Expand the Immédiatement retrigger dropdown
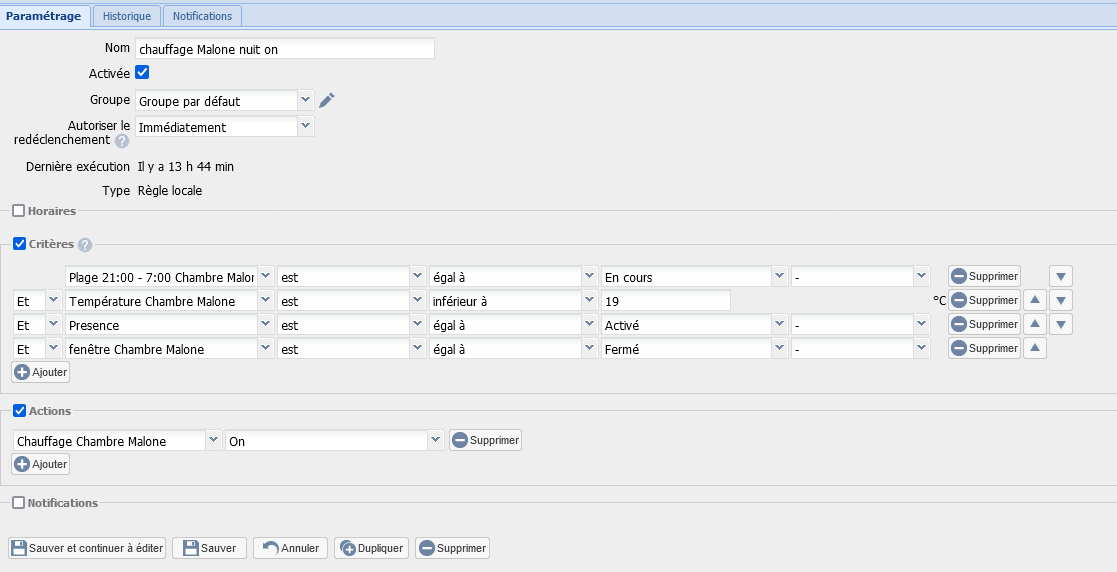Screen dimensions: 1117x572 pos(225,127)
